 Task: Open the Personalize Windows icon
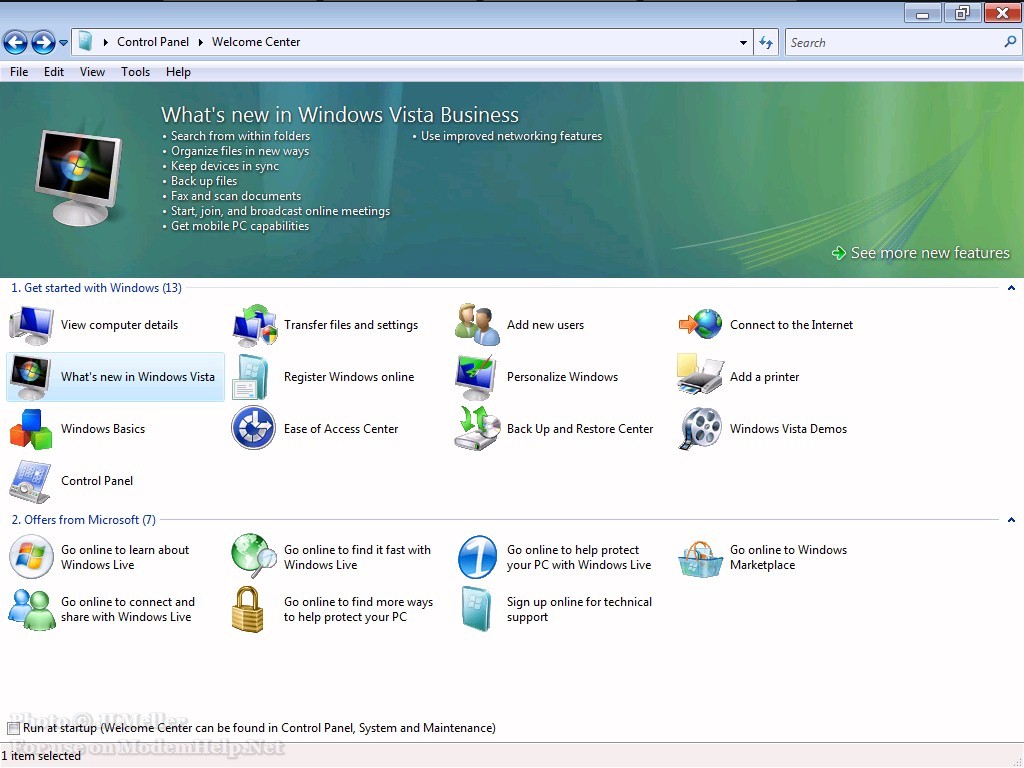tap(477, 377)
